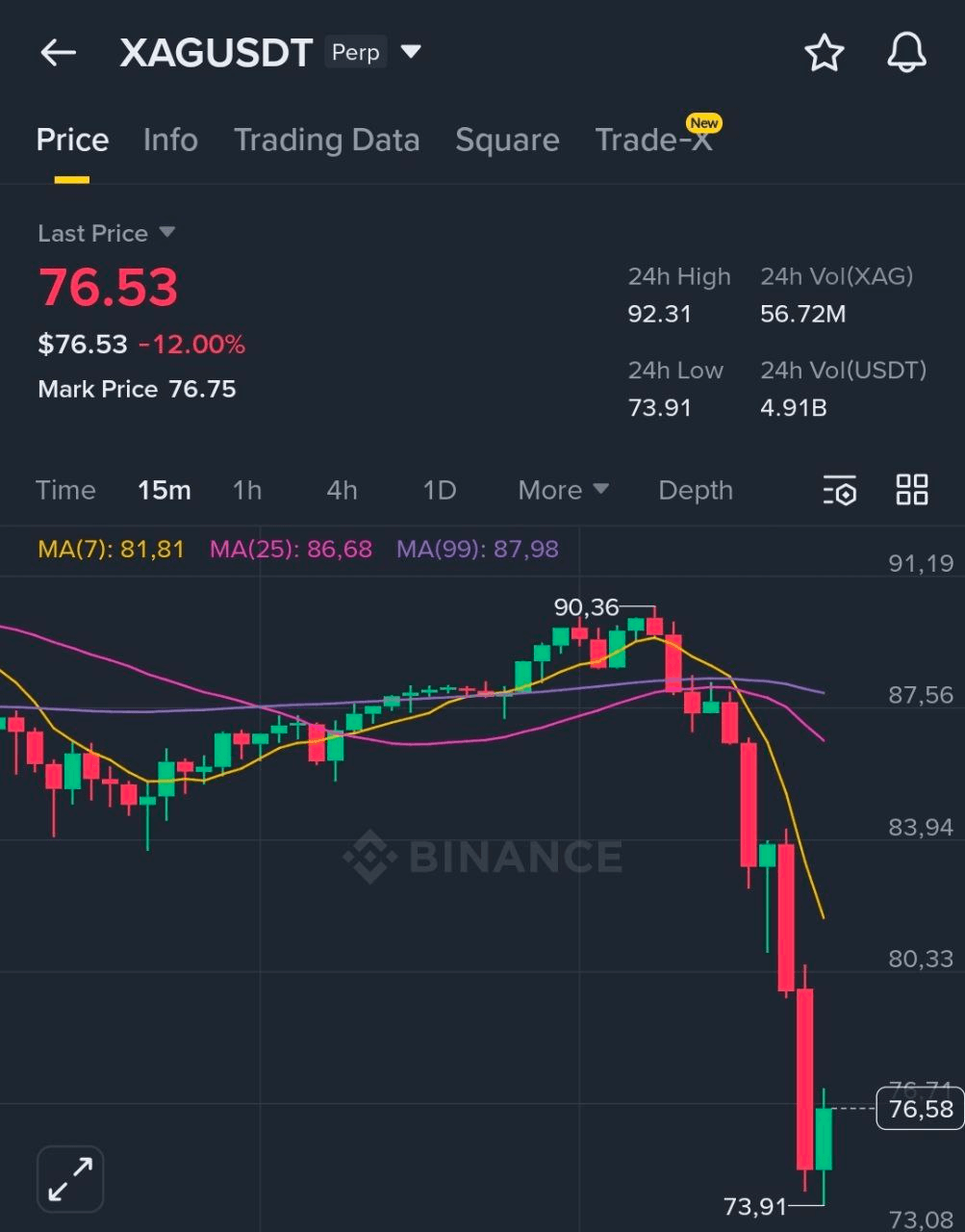The height and width of the screenshot is (1232, 965).
Task: Select the Time line chart view
Action: point(65,490)
